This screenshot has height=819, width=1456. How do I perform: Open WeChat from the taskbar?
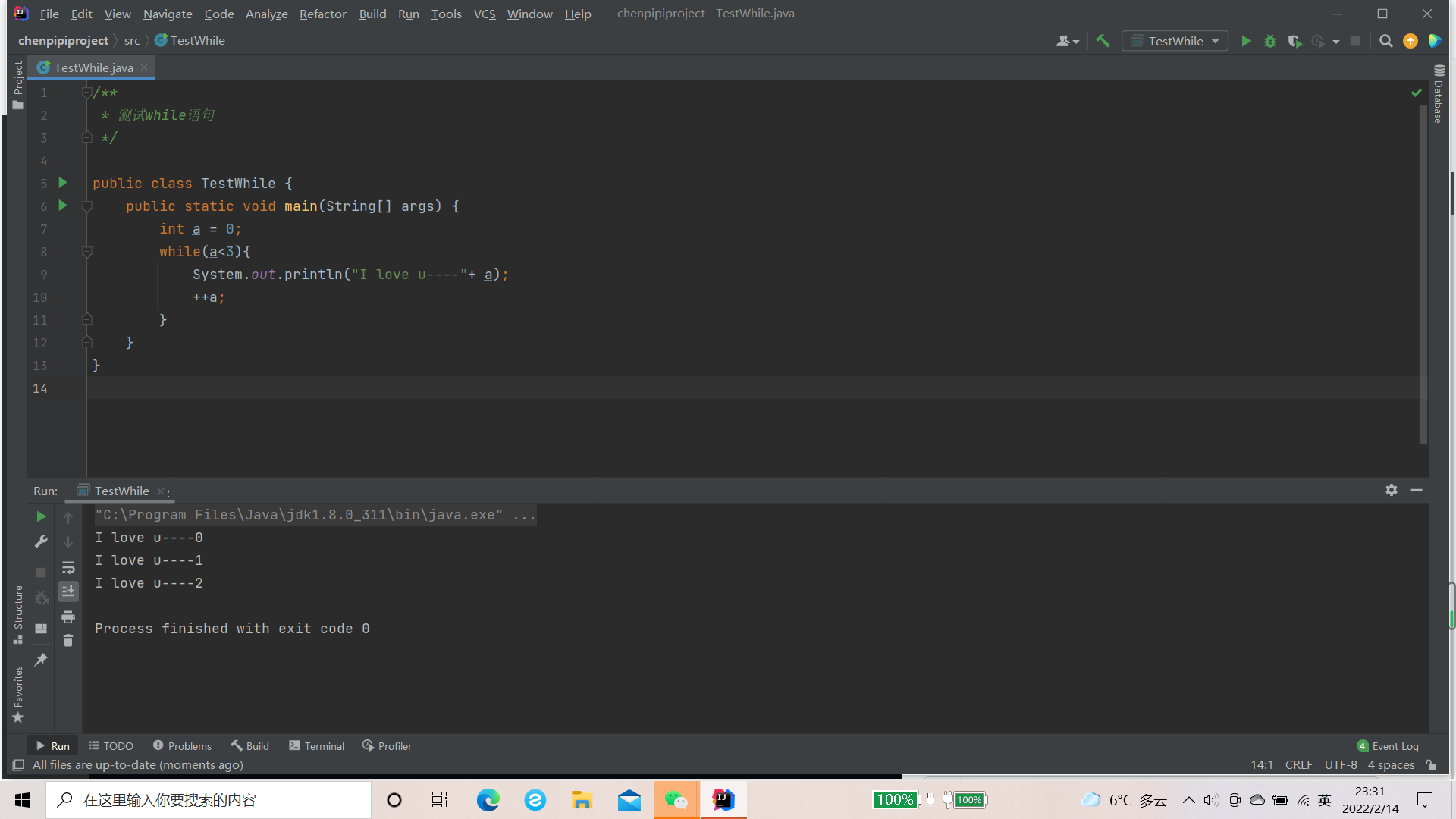pos(676,800)
